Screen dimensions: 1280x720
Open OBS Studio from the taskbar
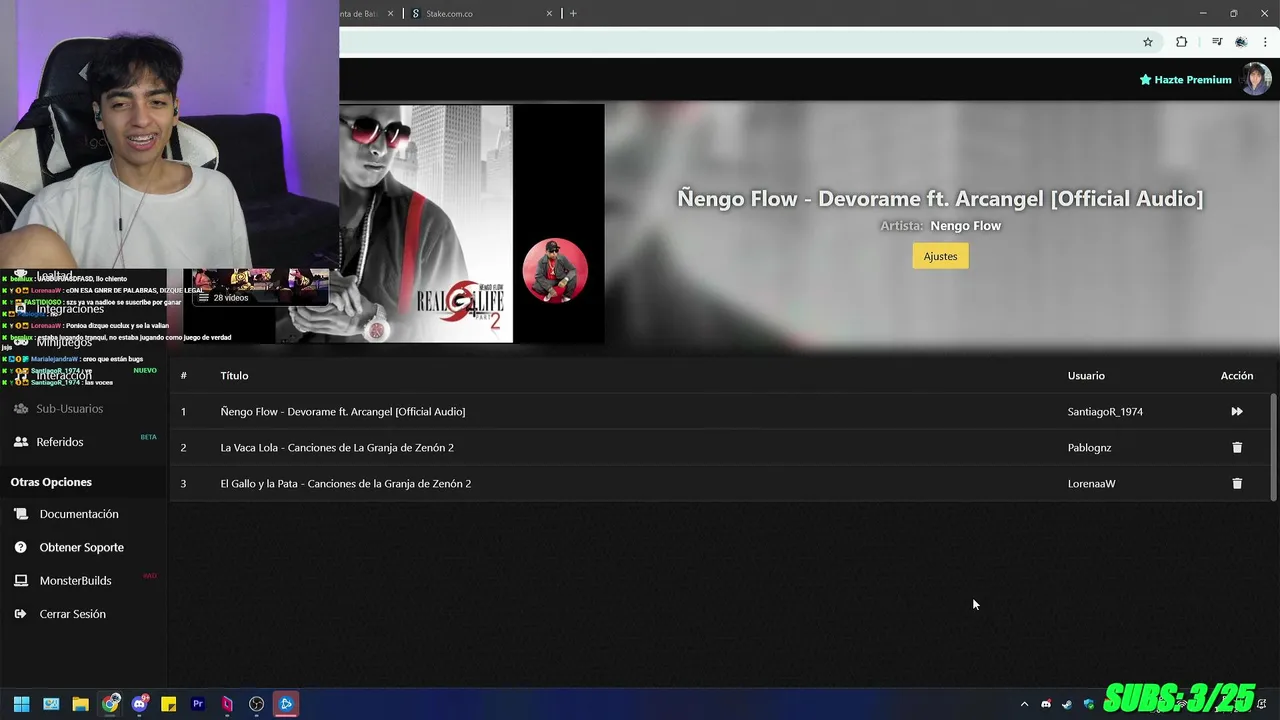(x=256, y=704)
